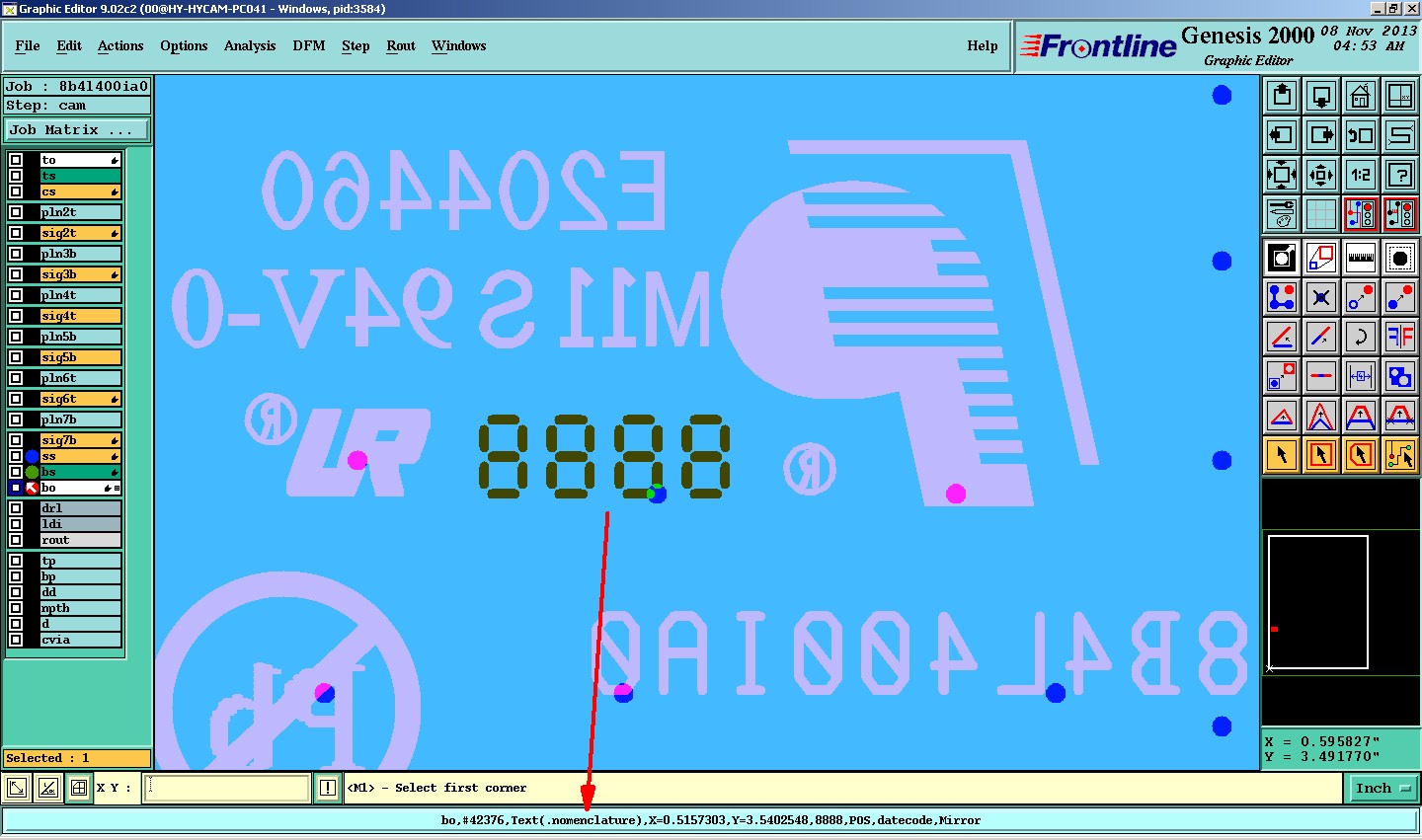Screen dimensions: 1422x840
Task: Toggle the 'cvia' layer checkbox
Action: pos(16,640)
